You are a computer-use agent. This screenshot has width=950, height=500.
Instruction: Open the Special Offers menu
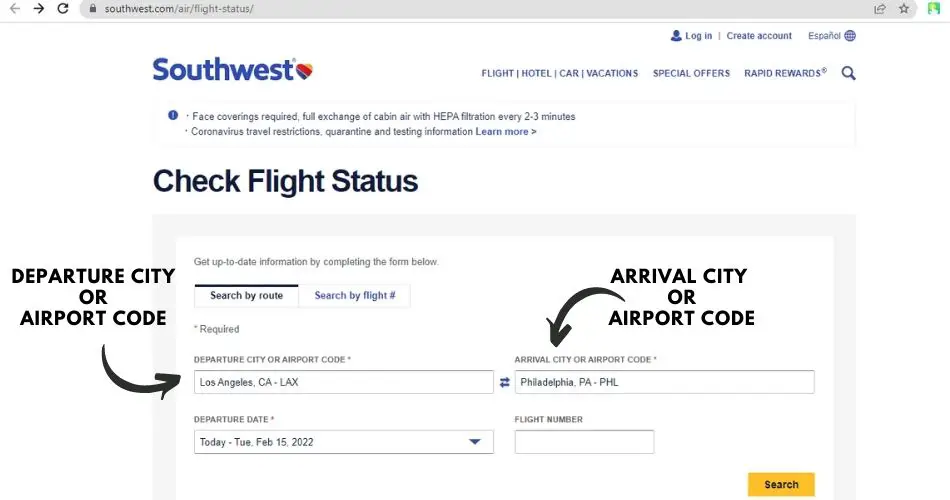click(691, 73)
